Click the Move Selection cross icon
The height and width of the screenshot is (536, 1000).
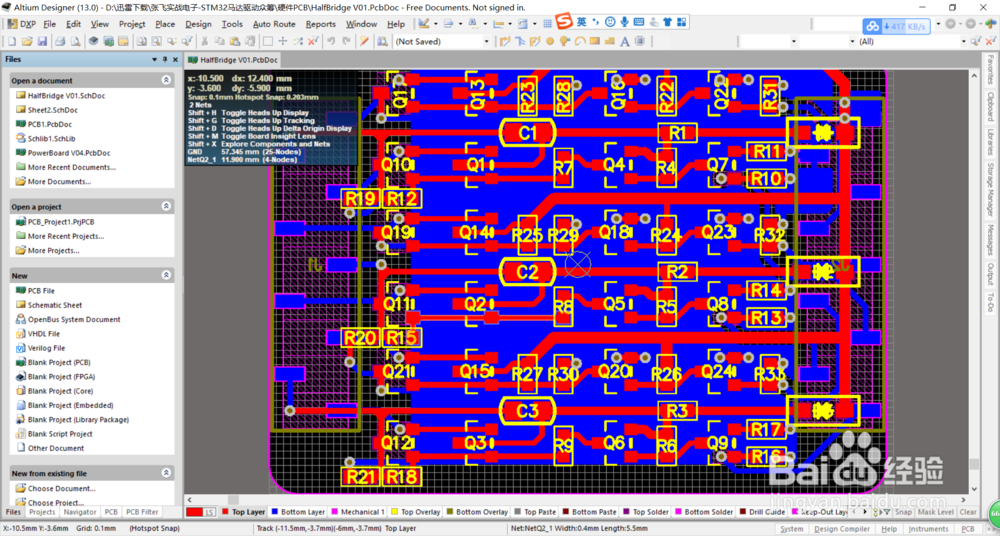[283, 41]
